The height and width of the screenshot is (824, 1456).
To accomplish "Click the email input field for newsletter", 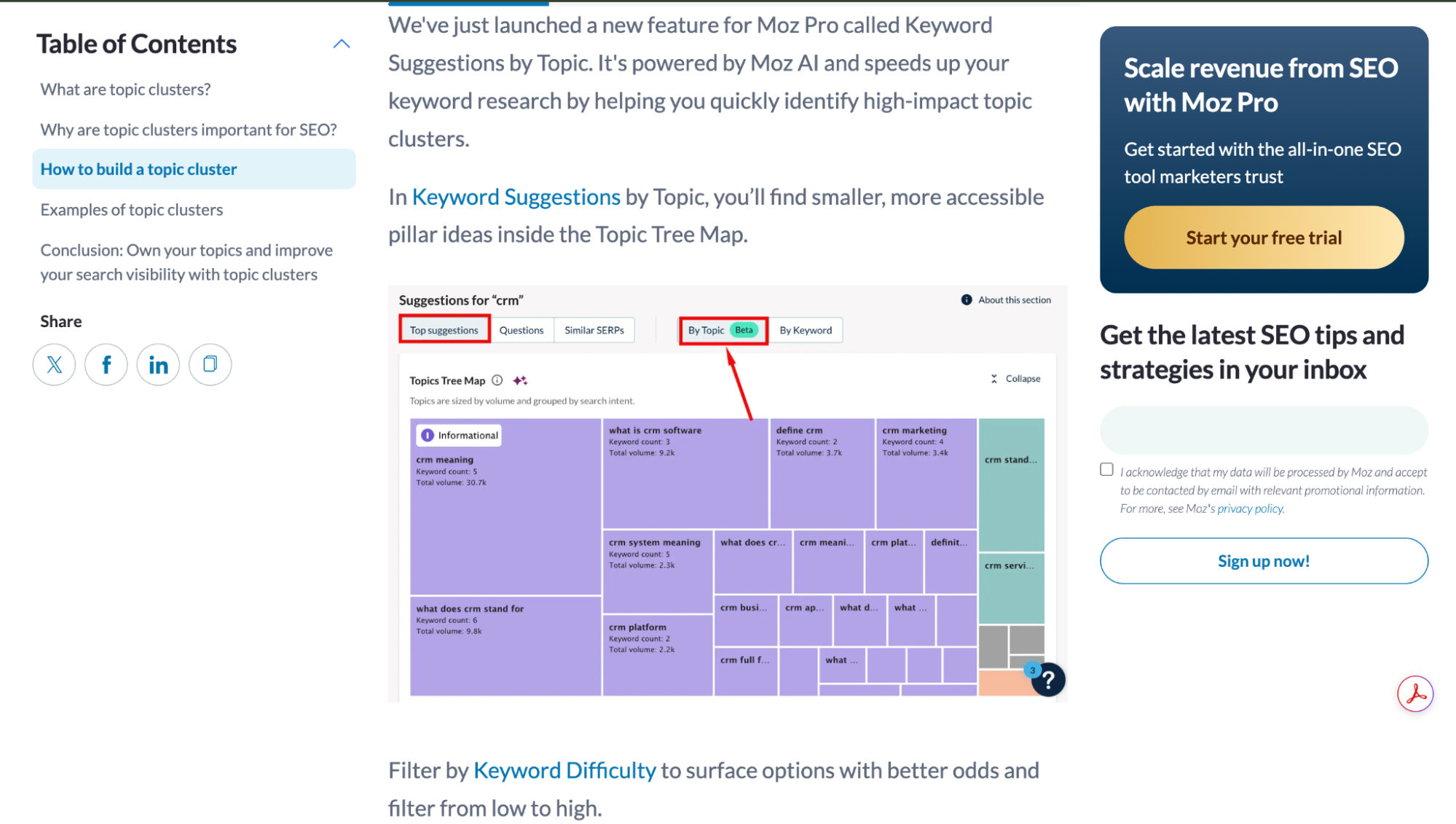I will coord(1264,431).
